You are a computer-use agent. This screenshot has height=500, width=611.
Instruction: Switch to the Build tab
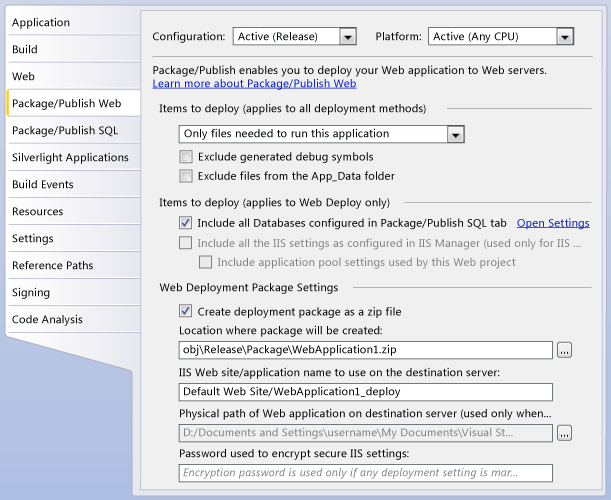pyautogui.click(x=74, y=49)
